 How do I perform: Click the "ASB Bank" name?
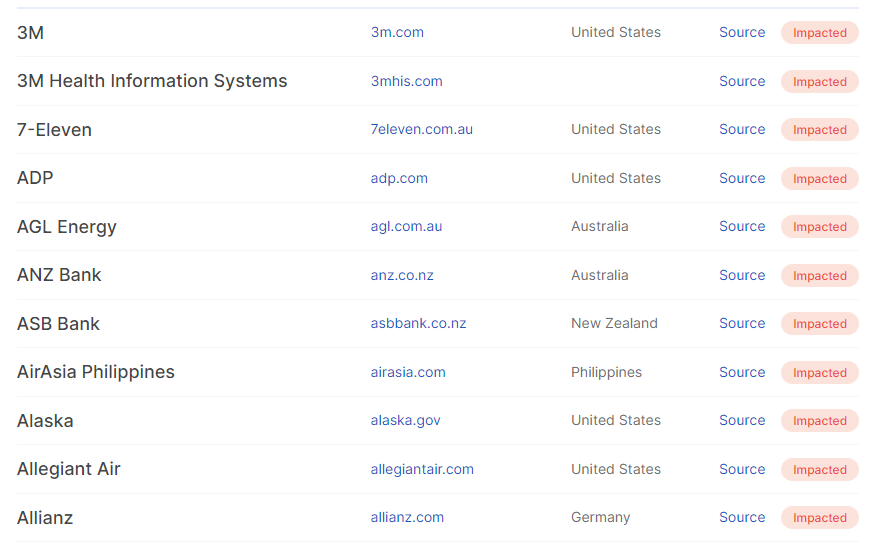click(x=58, y=324)
